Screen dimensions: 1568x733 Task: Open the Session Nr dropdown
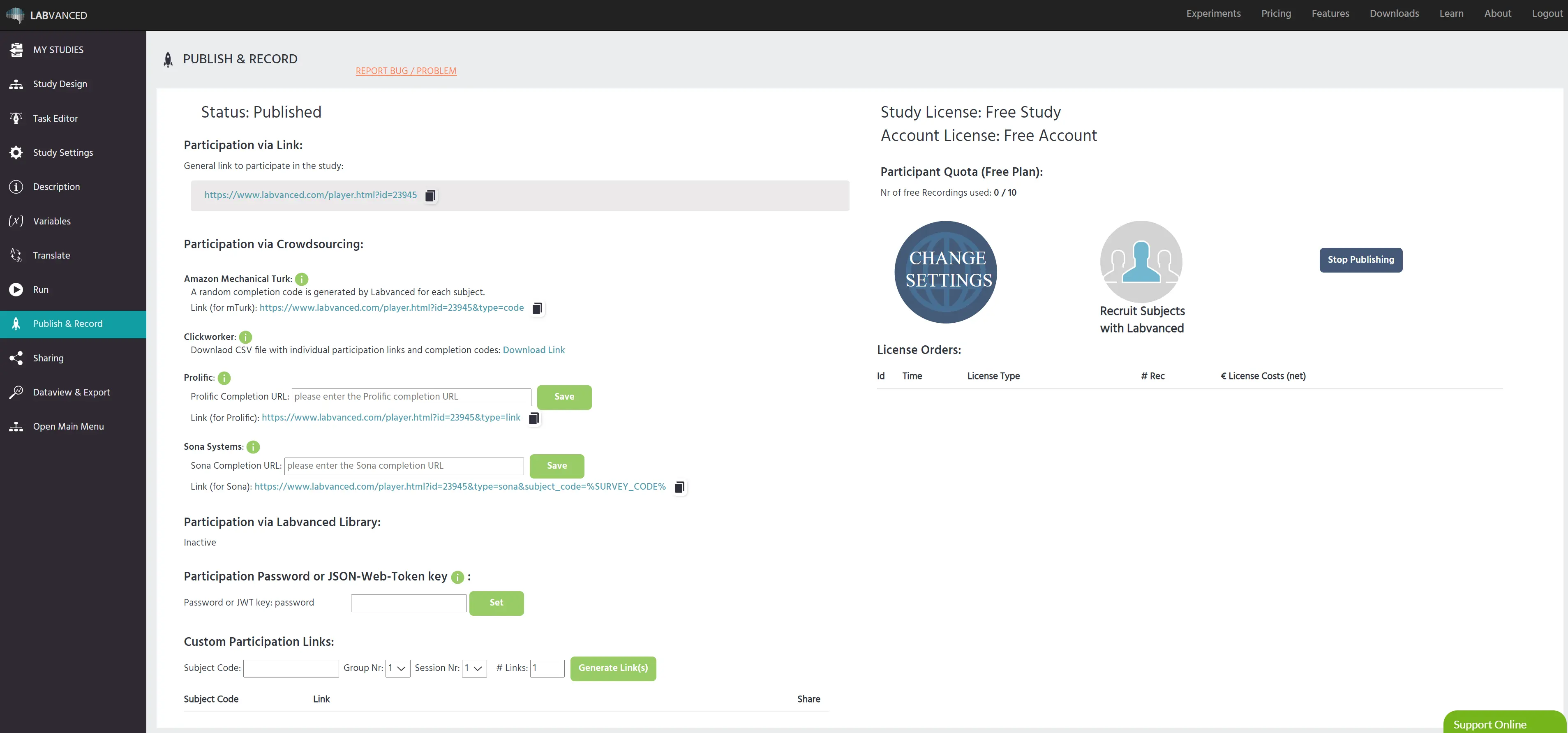tap(474, 668)
